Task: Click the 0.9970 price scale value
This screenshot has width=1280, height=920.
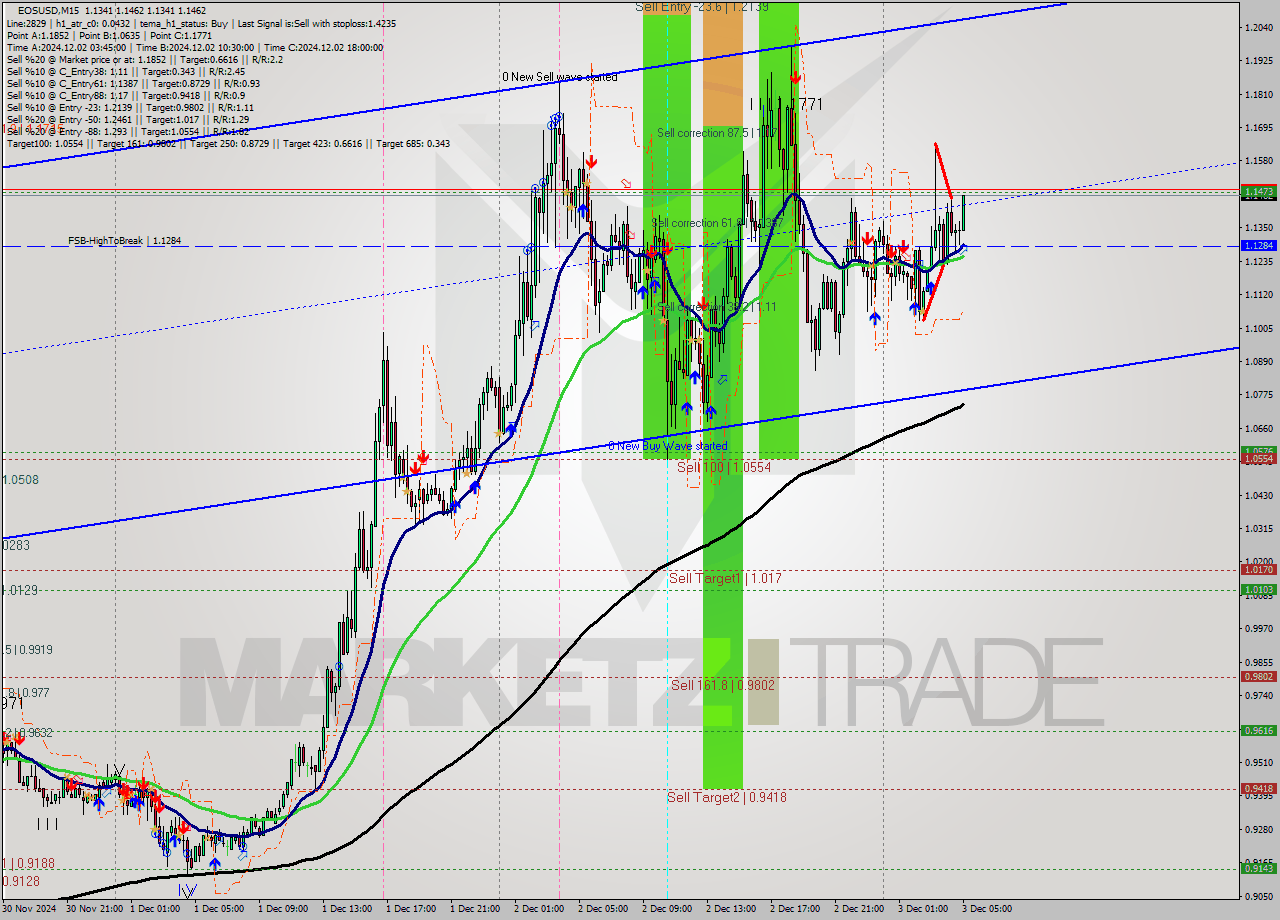Action: 1259,628
